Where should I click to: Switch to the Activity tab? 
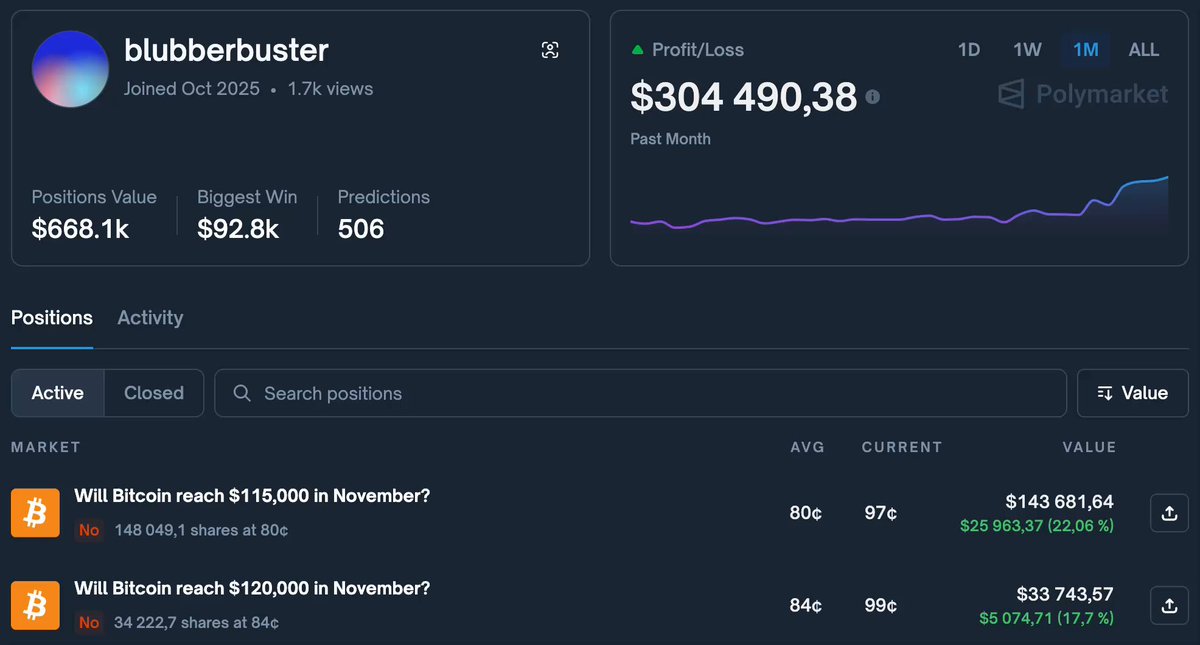pyautogui.click(x=150, y=318)
